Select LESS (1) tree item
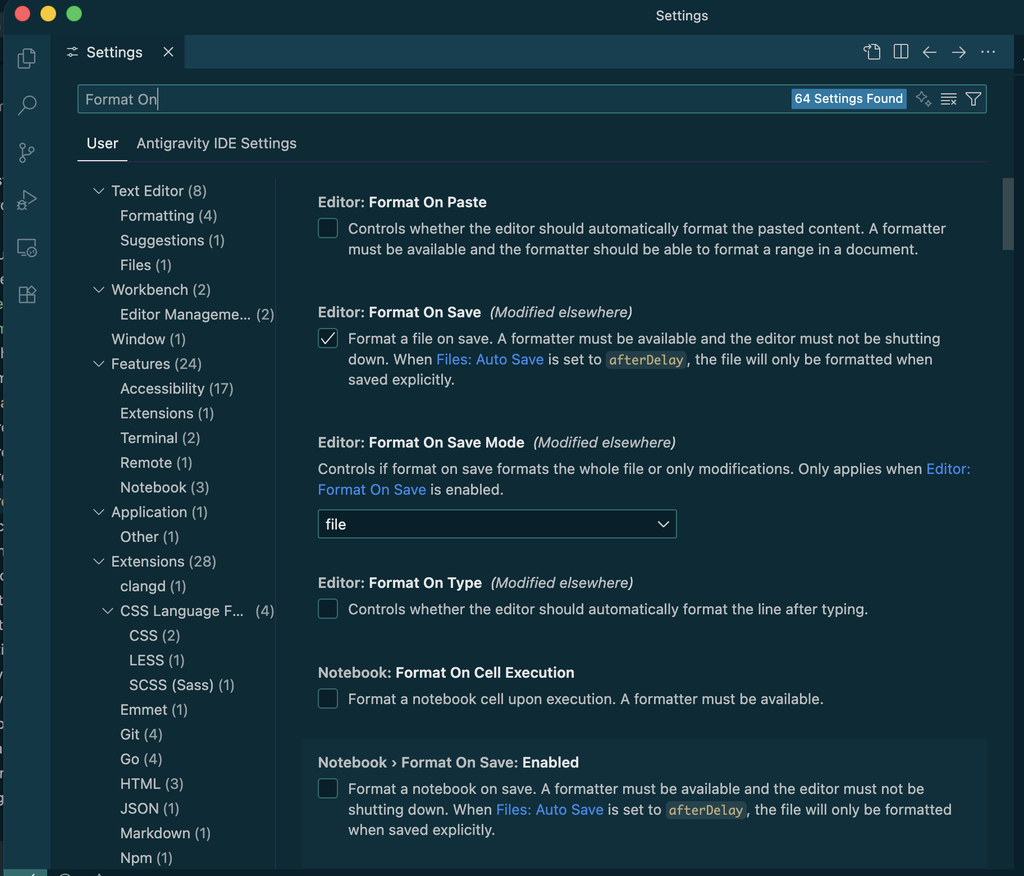Image resolution: width=1024 pixels, height=876 pixels. (x=157, y=660)
